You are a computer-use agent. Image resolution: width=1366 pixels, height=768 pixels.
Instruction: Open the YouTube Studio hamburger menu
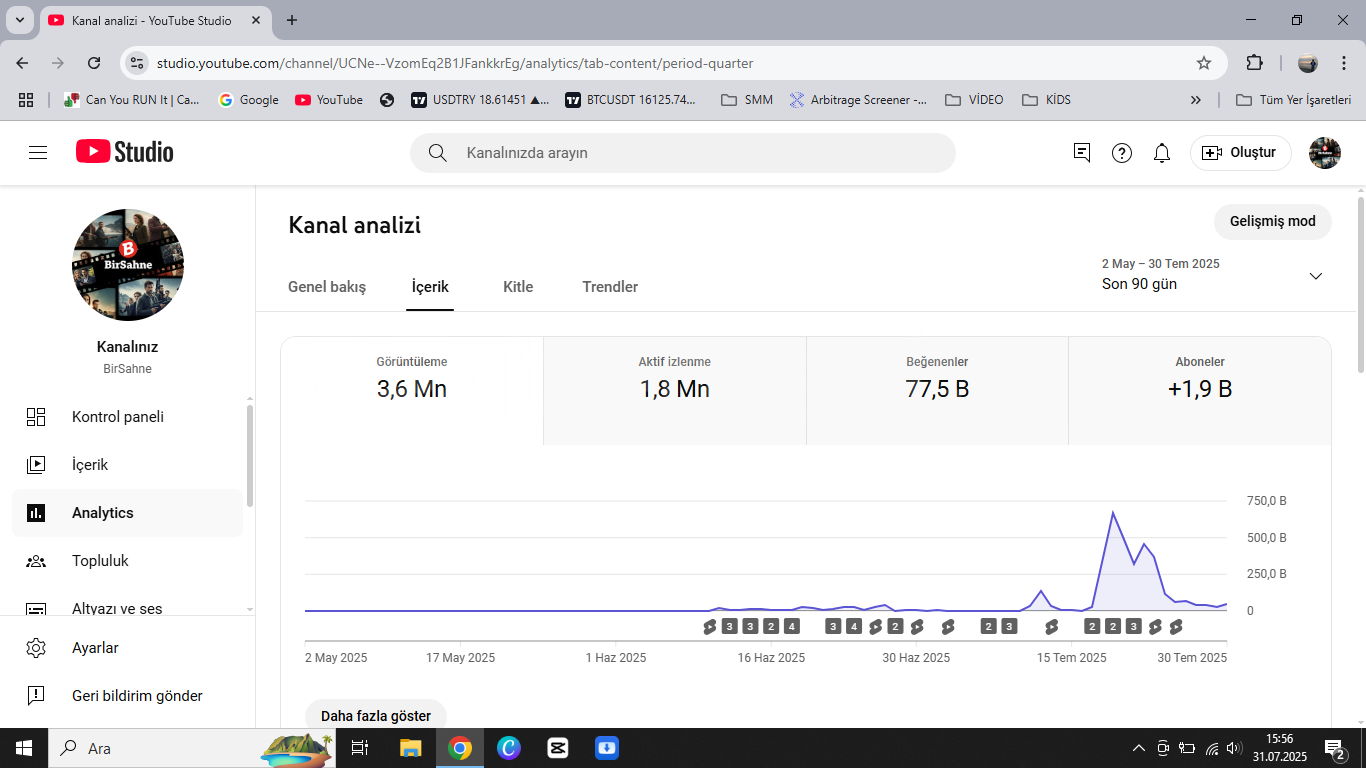tap(38, 153)
